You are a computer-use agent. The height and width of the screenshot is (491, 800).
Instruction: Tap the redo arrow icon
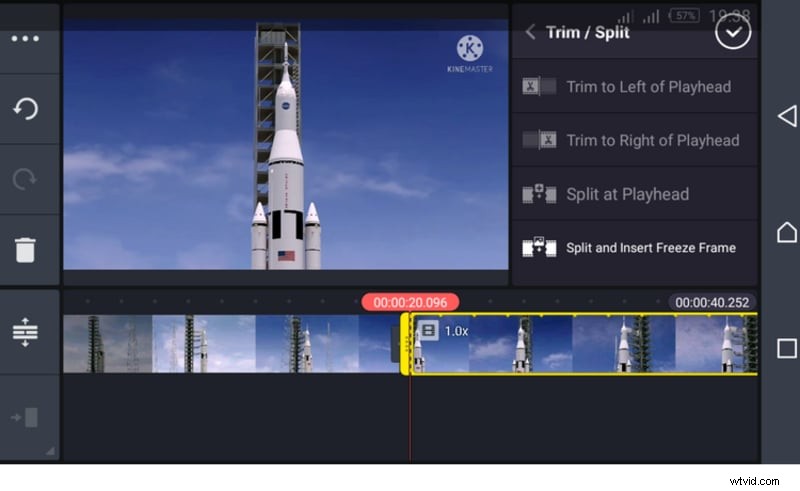point(25,179)
